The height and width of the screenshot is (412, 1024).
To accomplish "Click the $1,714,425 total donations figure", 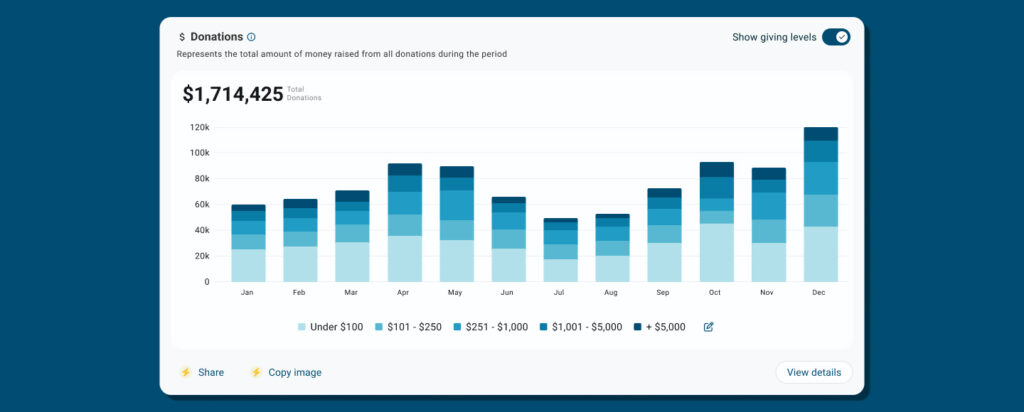I will 232,95.
